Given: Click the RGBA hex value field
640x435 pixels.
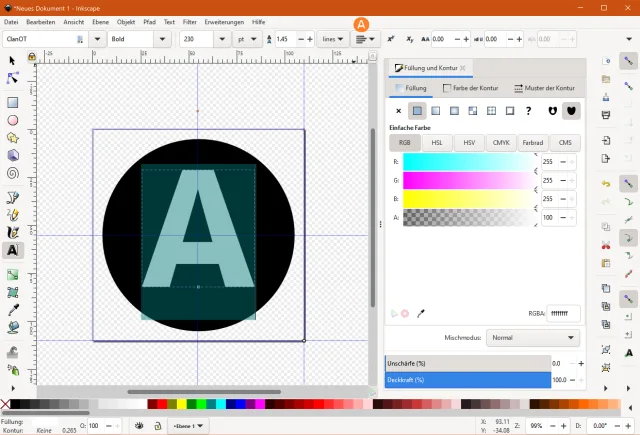Looking at the screenshot, I should point(564,313).
